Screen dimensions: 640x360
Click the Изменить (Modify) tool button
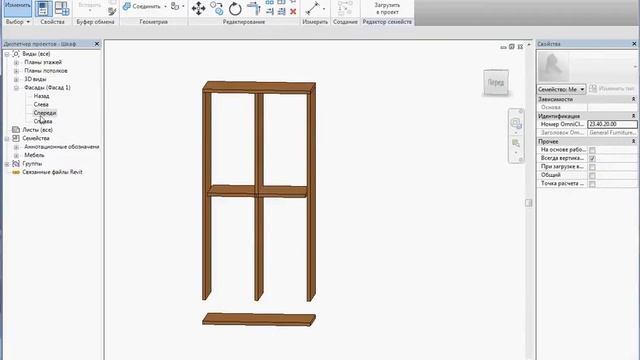[x=18, y=8]
